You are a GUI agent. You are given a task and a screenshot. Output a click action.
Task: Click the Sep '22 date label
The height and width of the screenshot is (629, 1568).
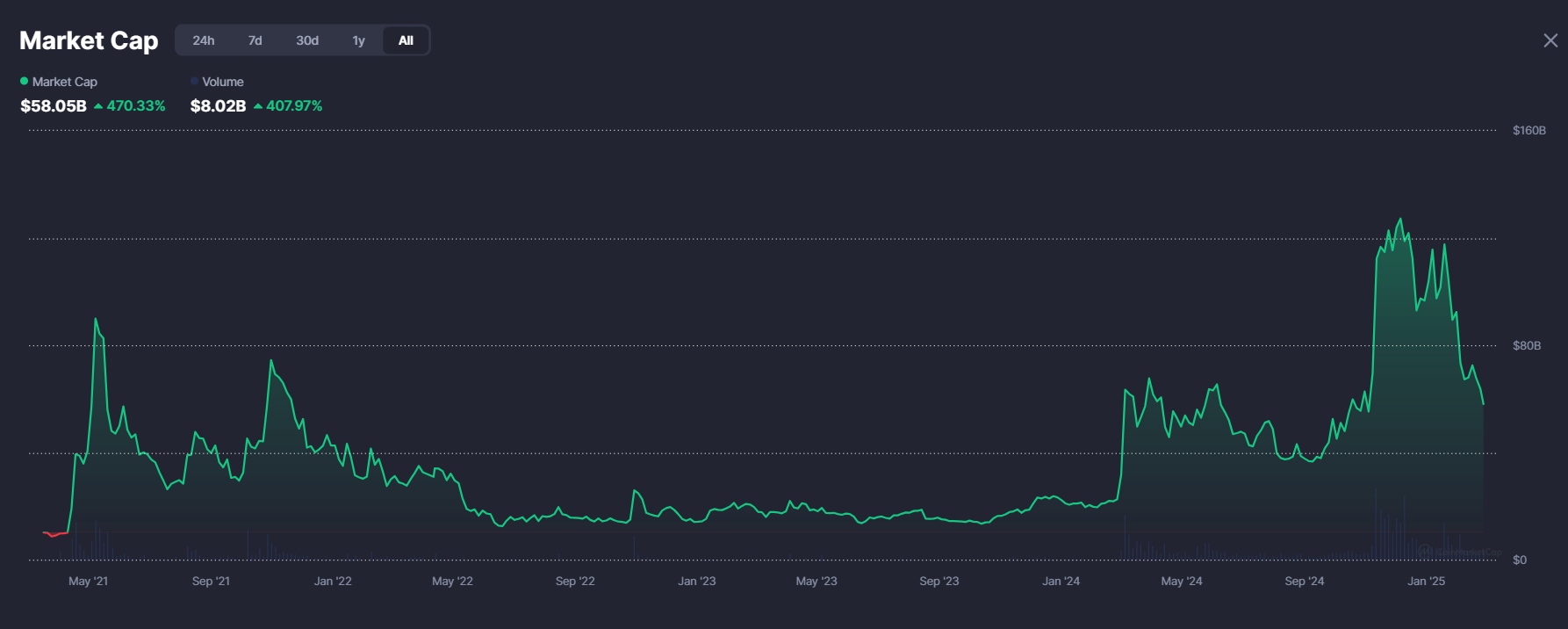coord(575,581)
